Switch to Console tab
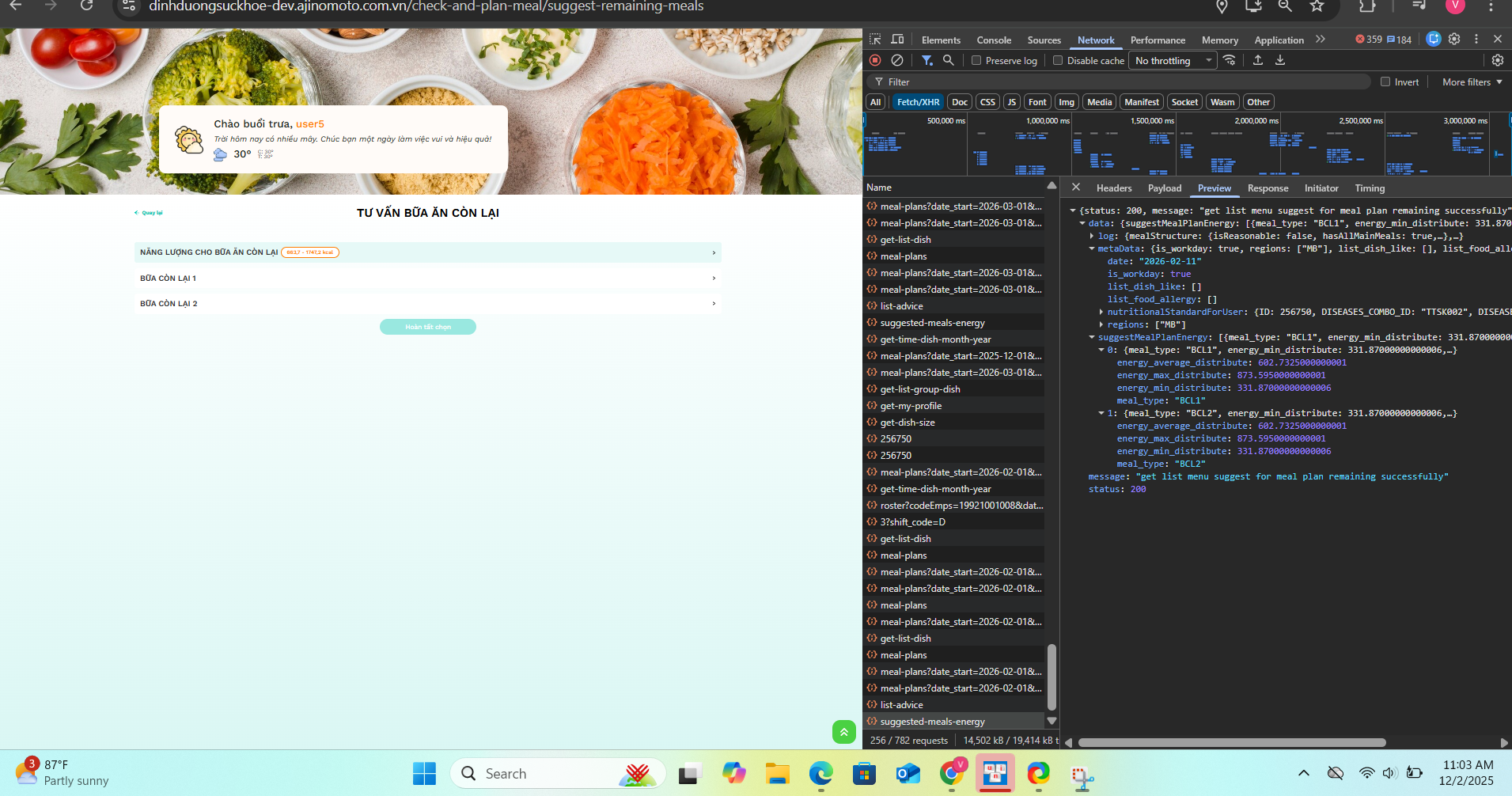The height and width of the screenshot is (796, 1512). [x=994, y=40]
